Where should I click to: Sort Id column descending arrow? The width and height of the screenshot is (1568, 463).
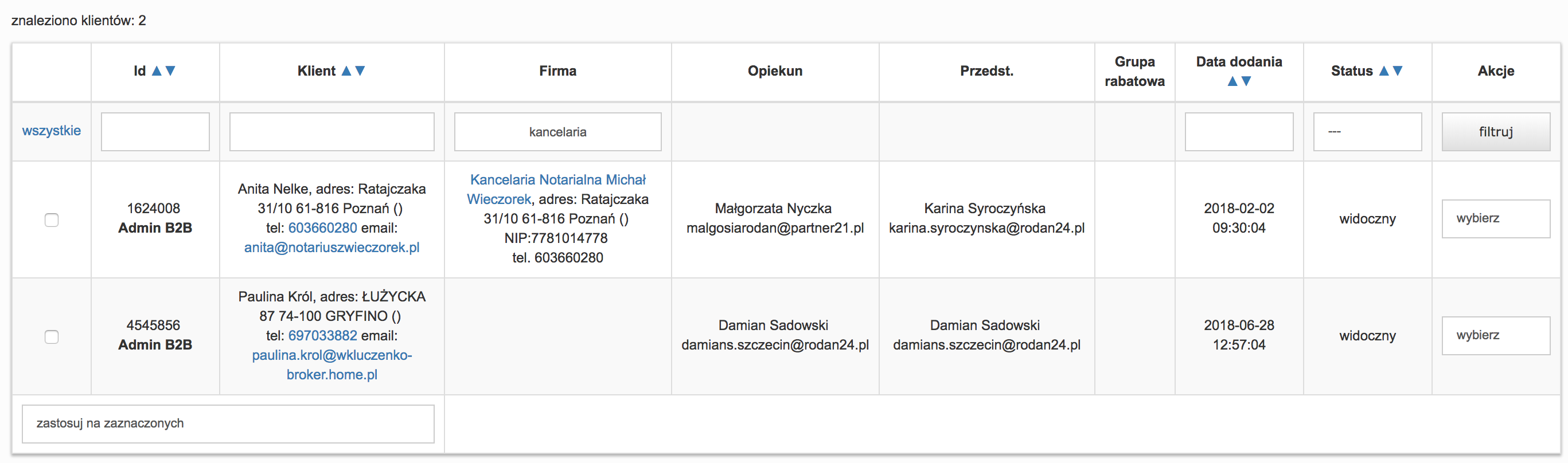coord(170,70)
